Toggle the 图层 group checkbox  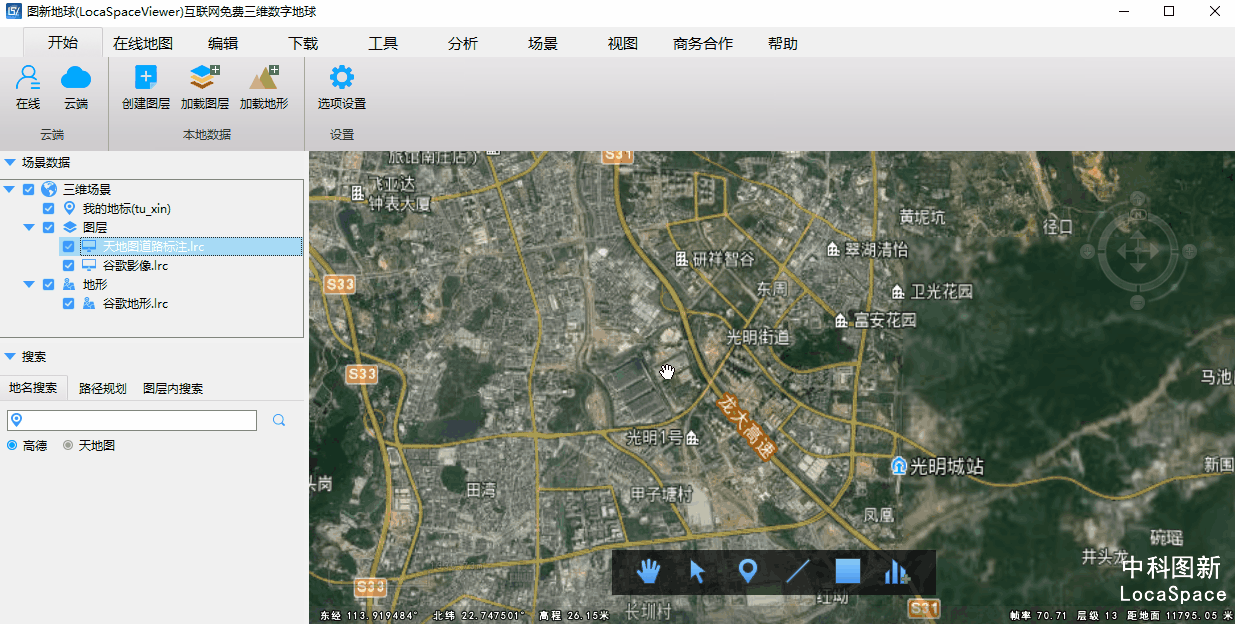49,227
